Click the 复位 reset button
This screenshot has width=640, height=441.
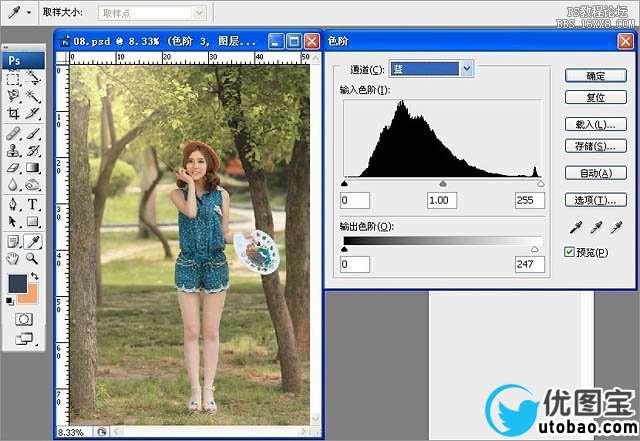pos(596,97)
